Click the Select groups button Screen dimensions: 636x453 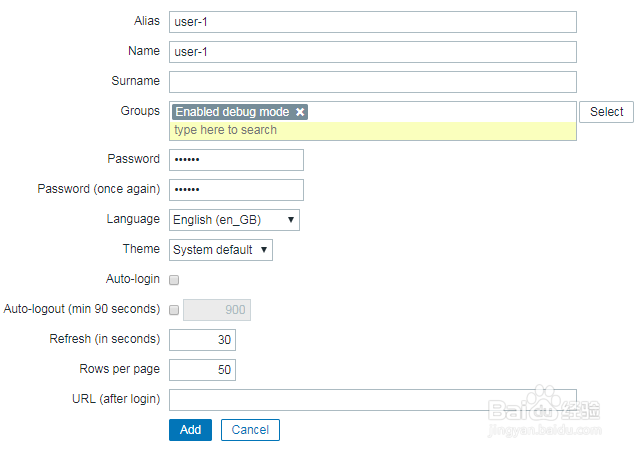click(606, 112)
